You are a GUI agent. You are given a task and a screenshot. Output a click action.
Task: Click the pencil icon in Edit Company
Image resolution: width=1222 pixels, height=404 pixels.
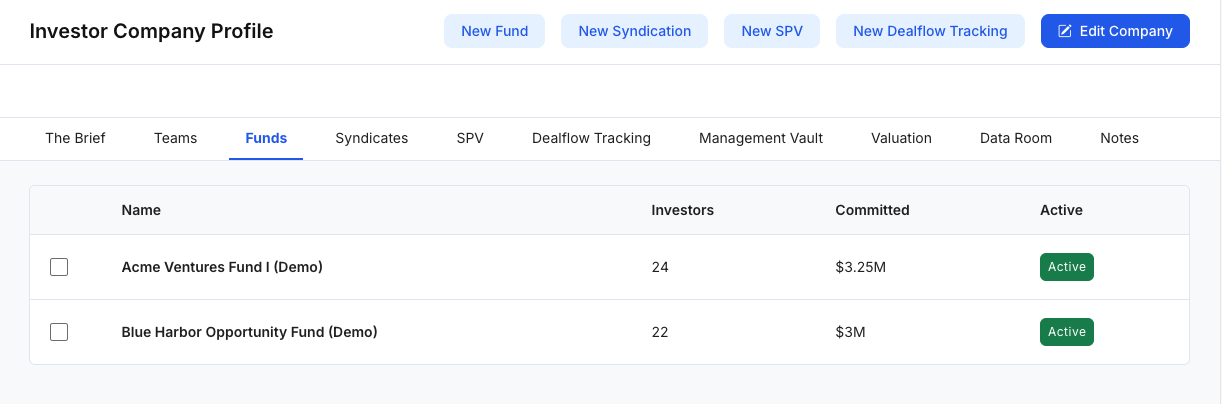[1065, 31]
